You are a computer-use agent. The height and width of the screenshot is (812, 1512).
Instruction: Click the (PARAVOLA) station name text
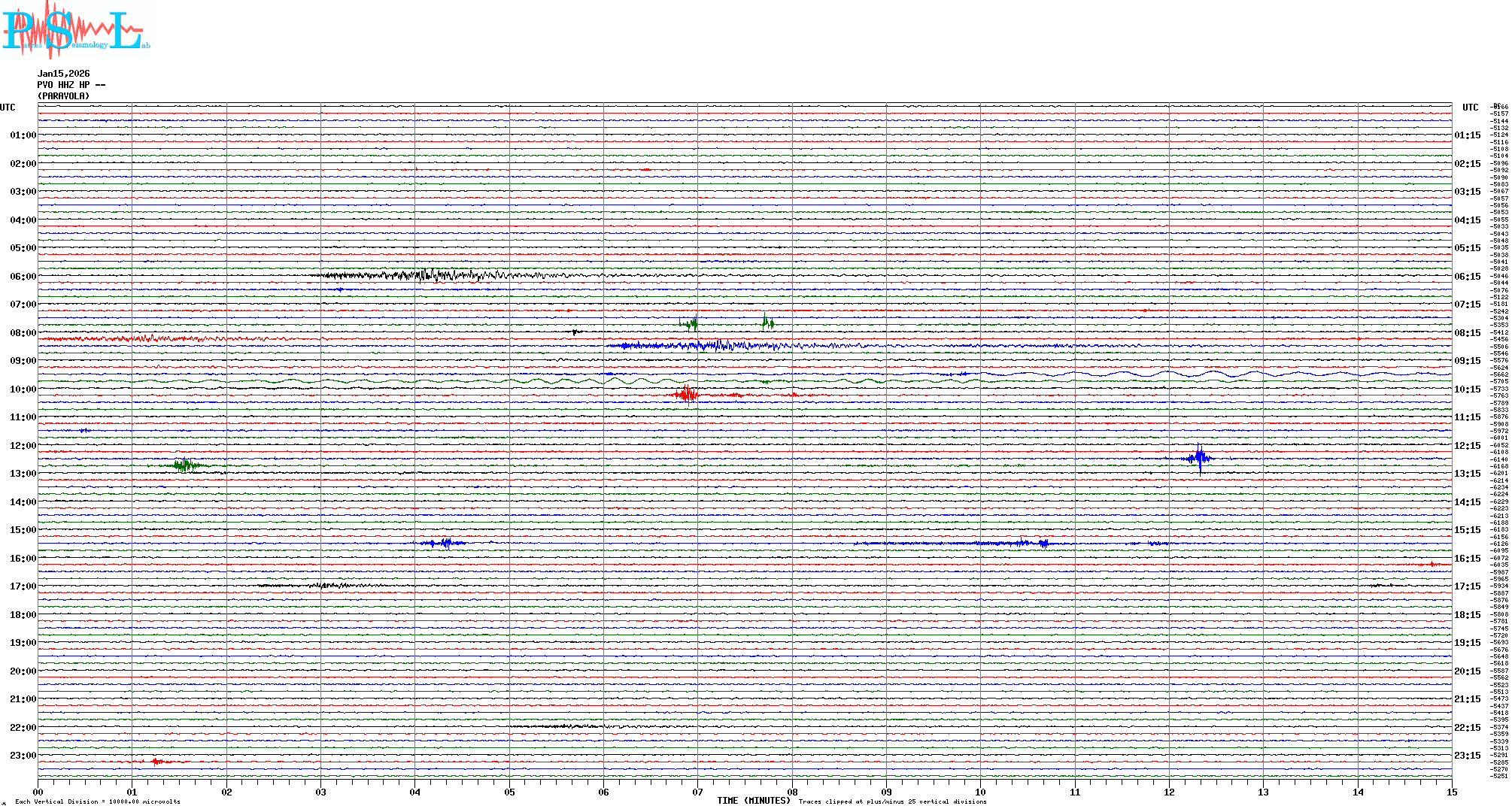click(63, 96)
